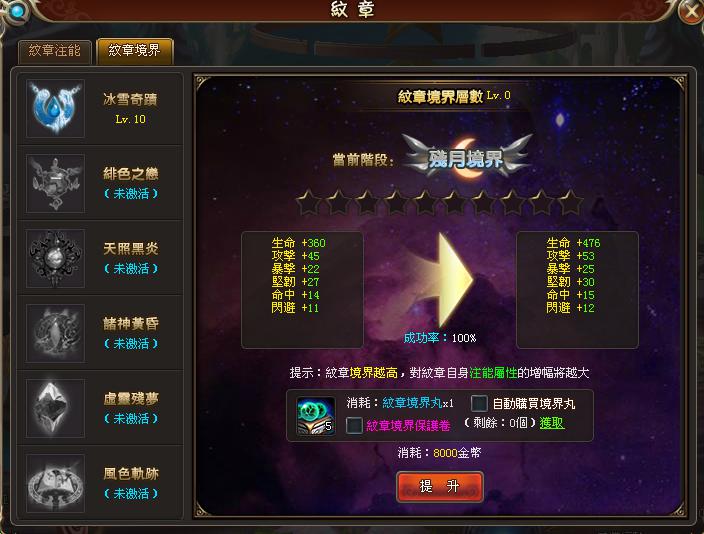Click the blue orb icon top-left
Screen dimensions: 704x534
(17, 11)
